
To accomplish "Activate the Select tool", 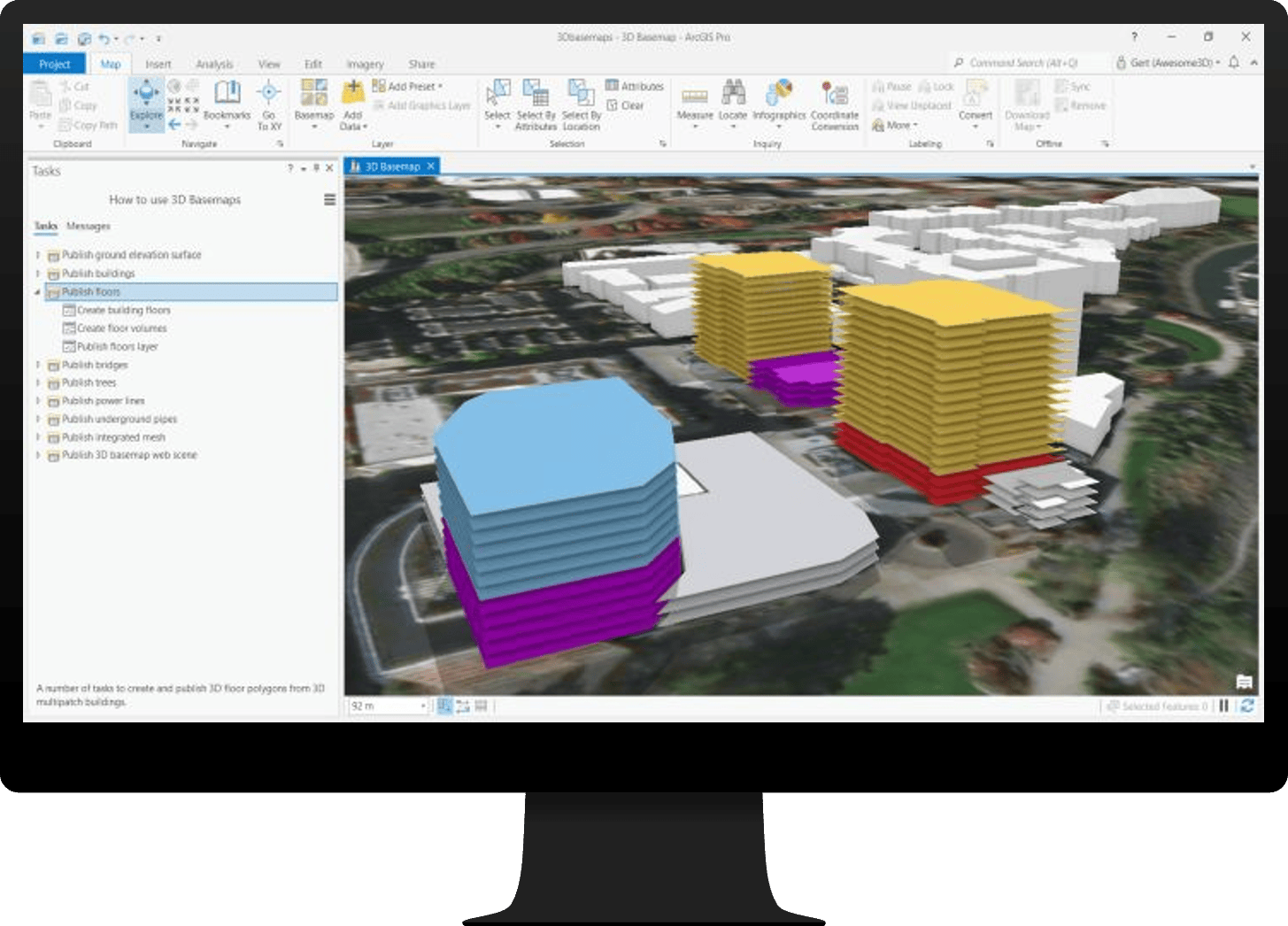I will point(497,103).
